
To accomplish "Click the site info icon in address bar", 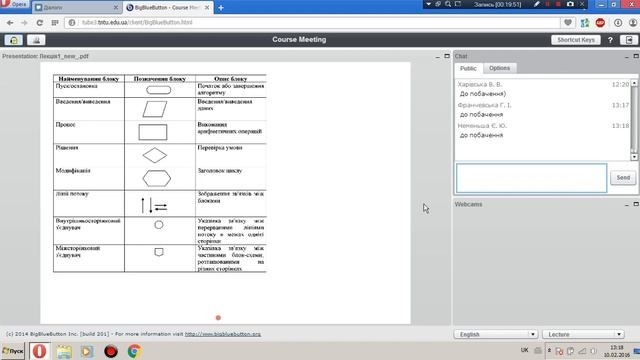I will pos(72,22).
